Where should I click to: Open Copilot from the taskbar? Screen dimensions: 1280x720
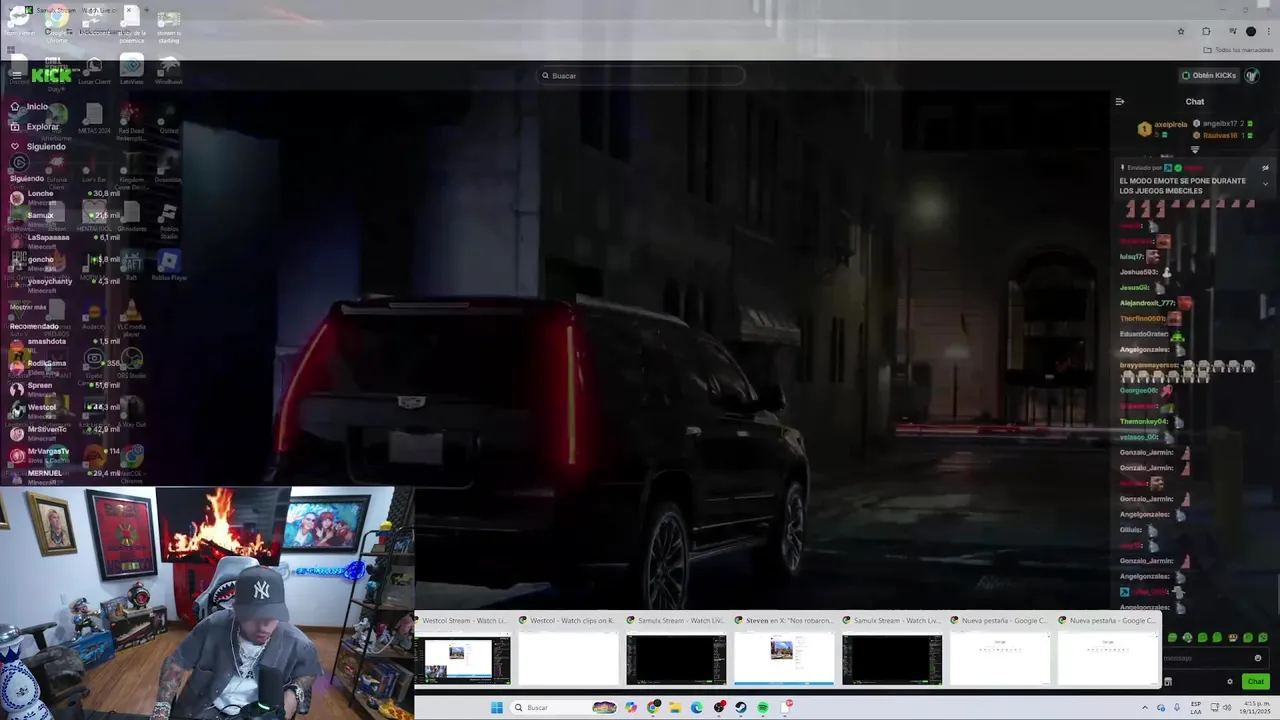tap(631, 708)
